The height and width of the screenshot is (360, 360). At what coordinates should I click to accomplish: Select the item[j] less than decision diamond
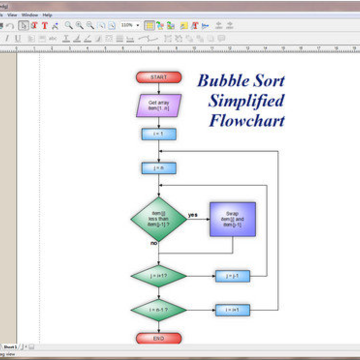click(159, 219)
